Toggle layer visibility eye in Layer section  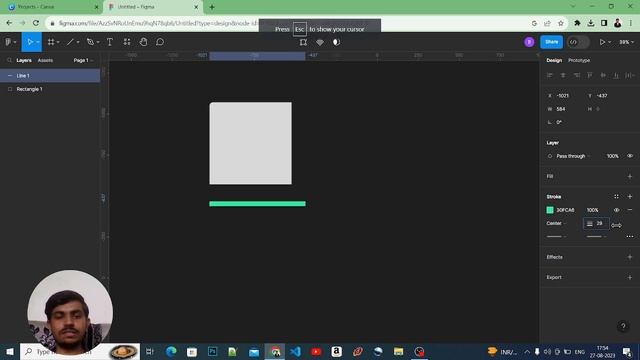click(x=630, y=156)
